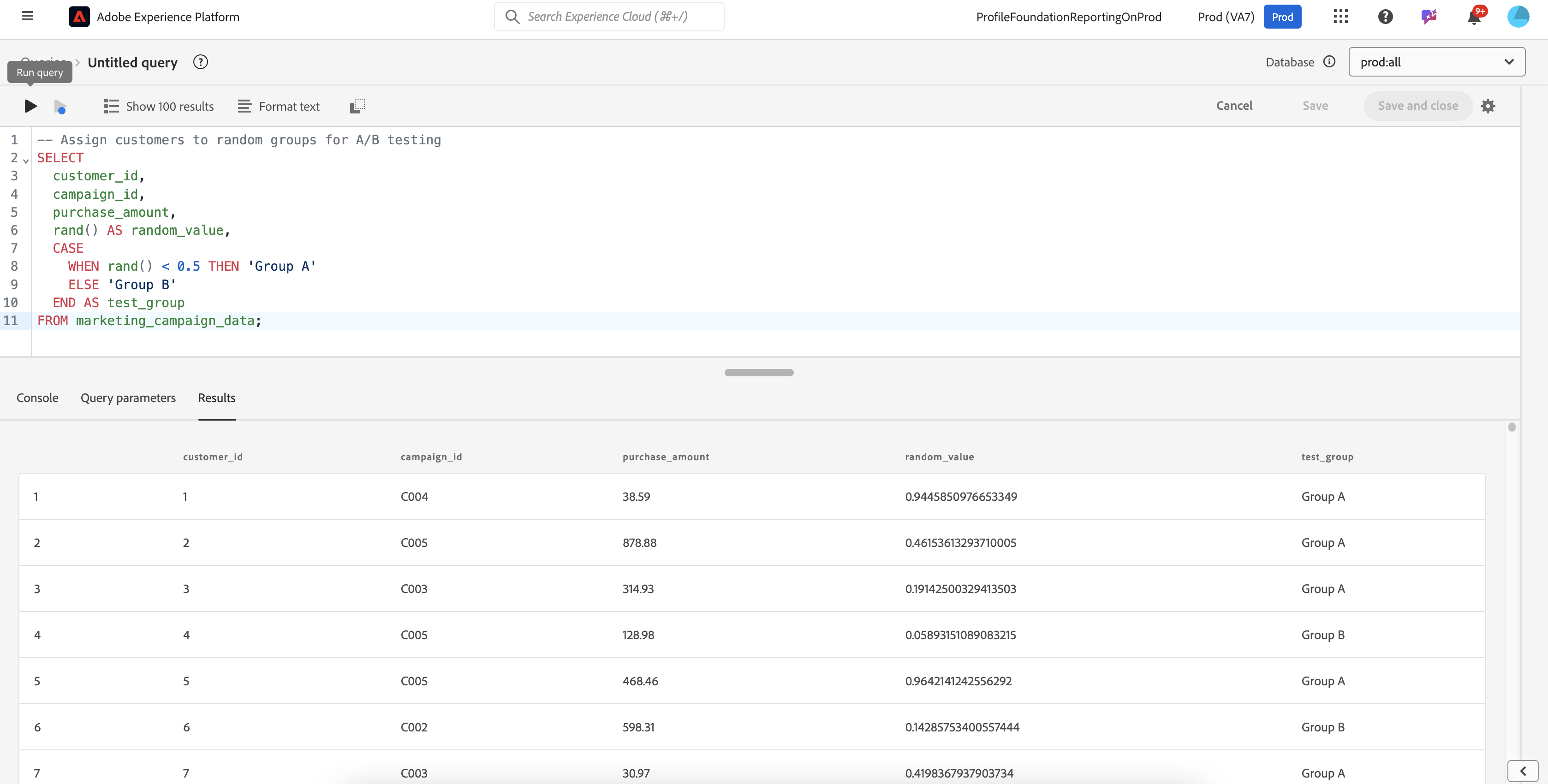The image size is (1548, 784).
Task: Click the Untitled query help icon
Action: 200,62
